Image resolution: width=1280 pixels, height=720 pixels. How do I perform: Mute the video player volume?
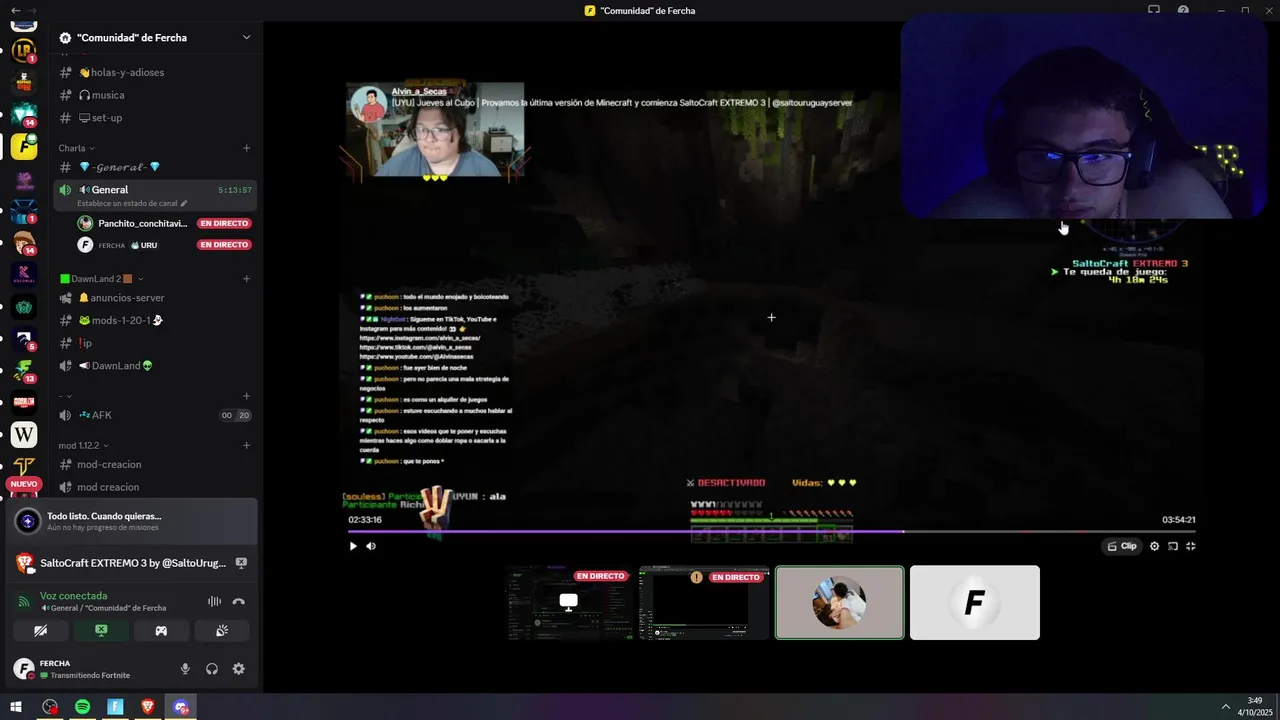(x=371, y=546)
